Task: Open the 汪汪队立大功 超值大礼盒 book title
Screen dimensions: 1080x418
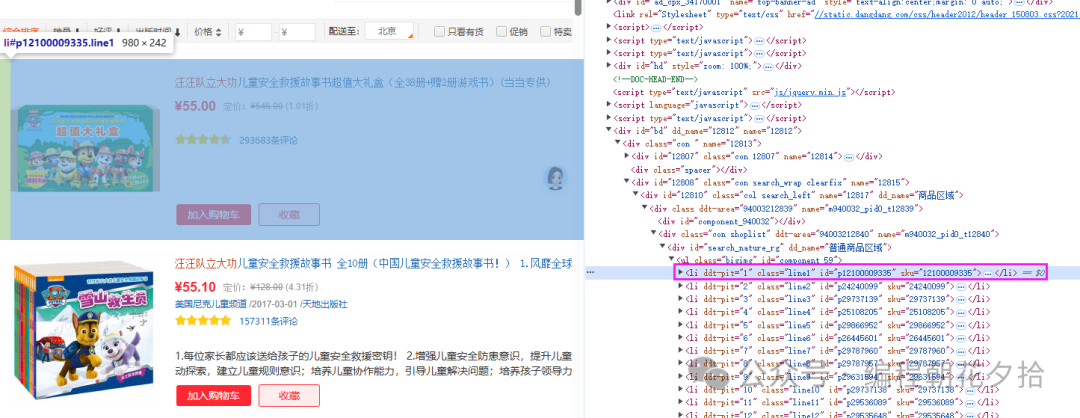Action: click(363, 83)
